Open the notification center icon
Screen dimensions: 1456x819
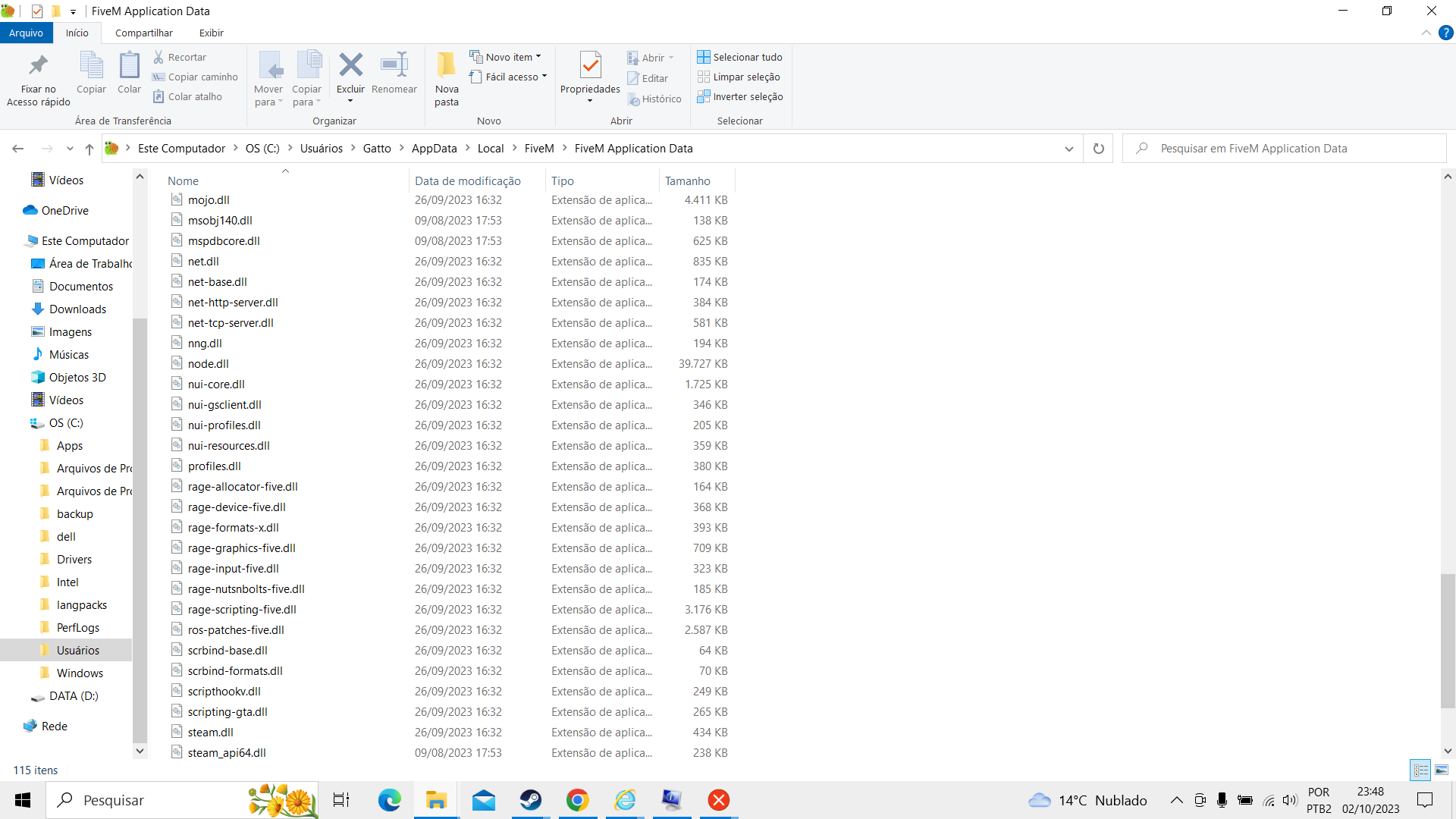(x=1426, y=800)
